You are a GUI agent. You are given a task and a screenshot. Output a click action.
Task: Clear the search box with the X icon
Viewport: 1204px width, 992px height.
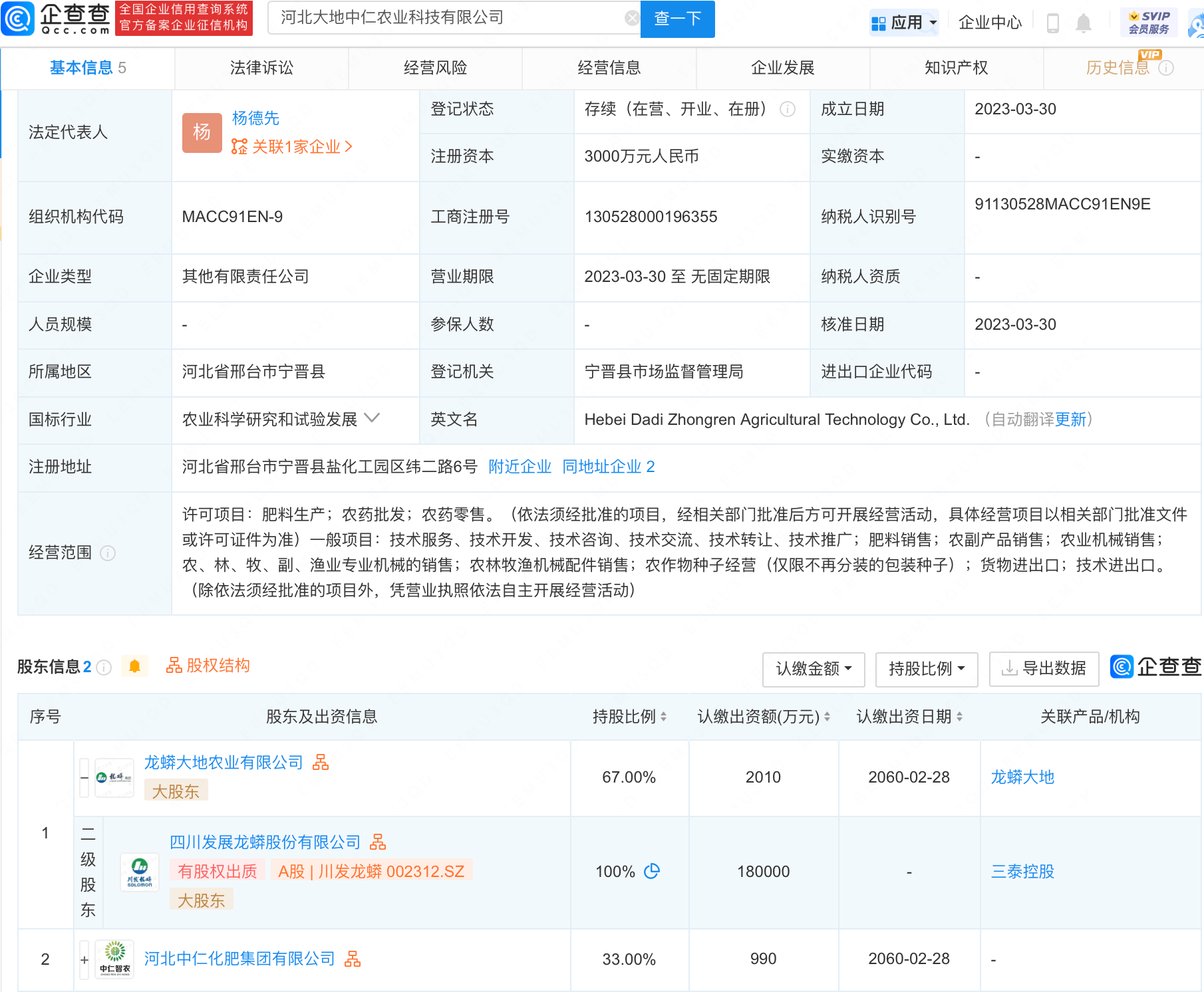[632, 19]
